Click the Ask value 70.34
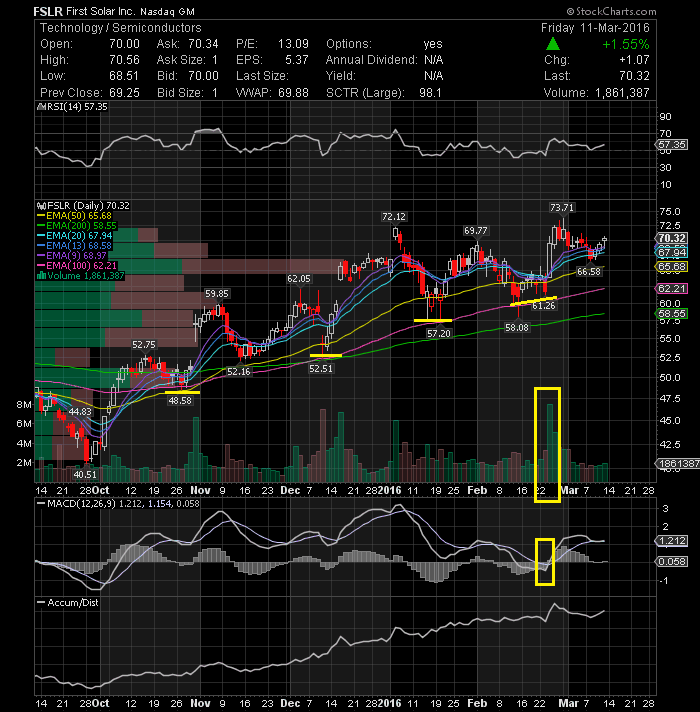The width and height of the screenshot is (700, 712). [x=203, y=44]
